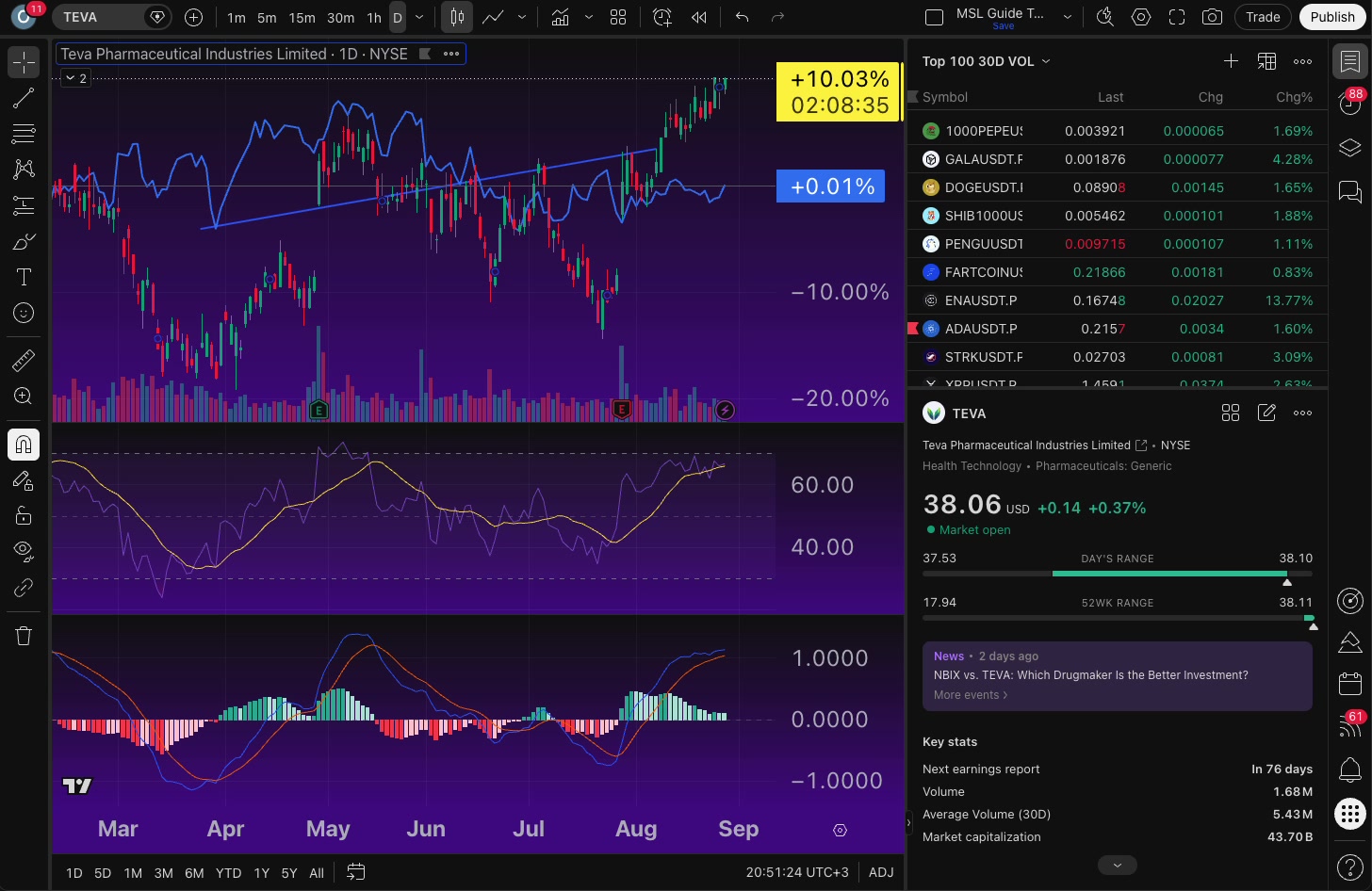Screen dimensions: 1372x891
Task: Switch to 30m timeframe
Action: pyautogui.click(x=340, y=17)
